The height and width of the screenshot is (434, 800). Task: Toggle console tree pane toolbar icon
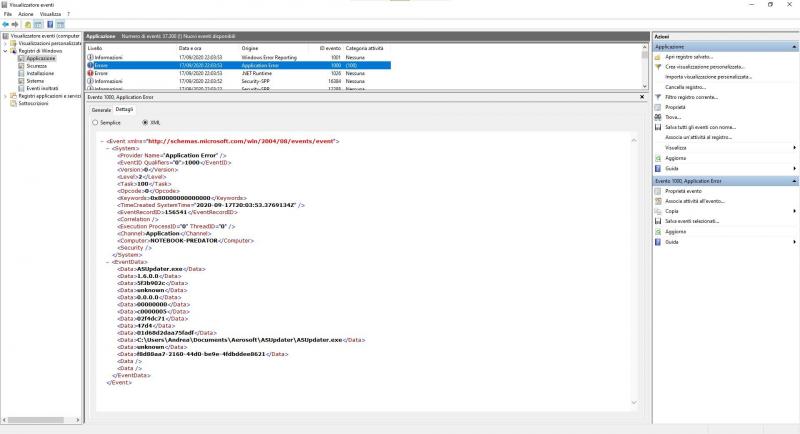pos(38,24)
